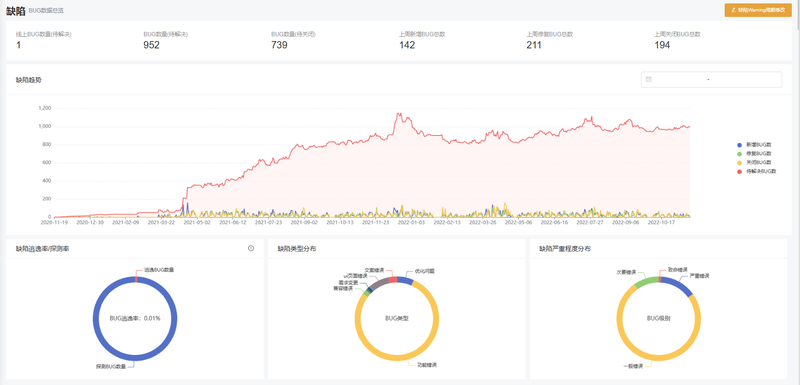The image size is (800, 385).
Task: Click the 功能错误 label under type donut
Action: click(x=427, y=365)
